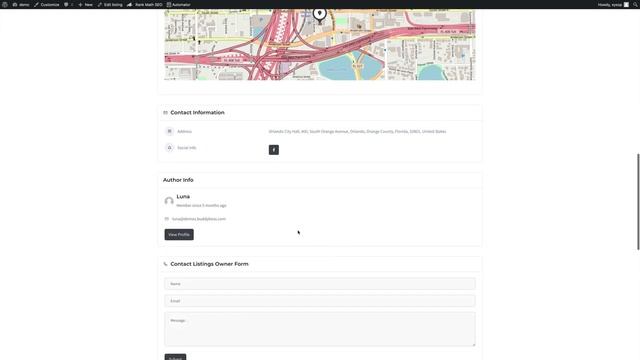Focus the Message text area
The height and width of the screenshot is (360, 640).
tap(320, 329)
